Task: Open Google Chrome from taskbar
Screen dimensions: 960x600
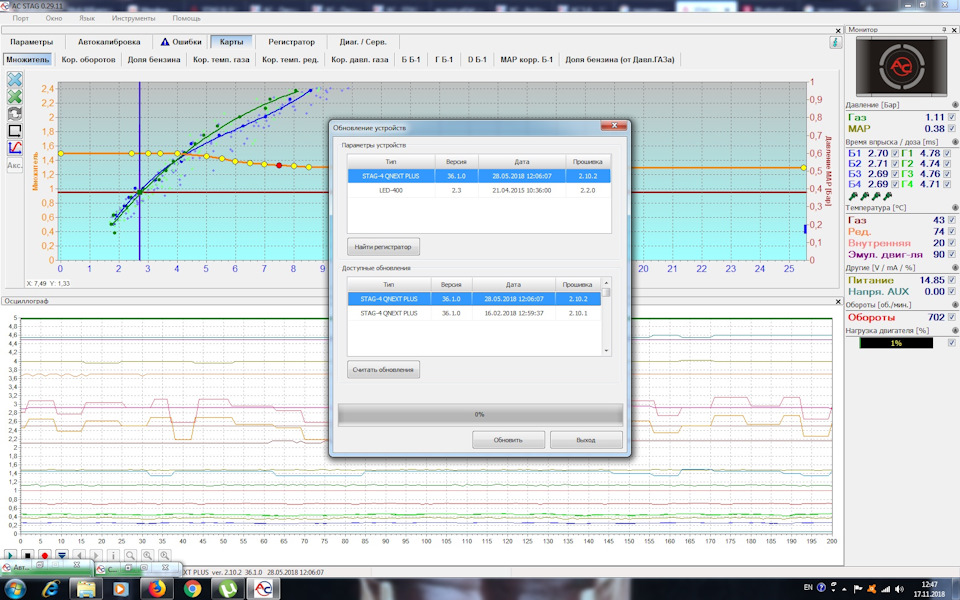Action: (192, 589)
